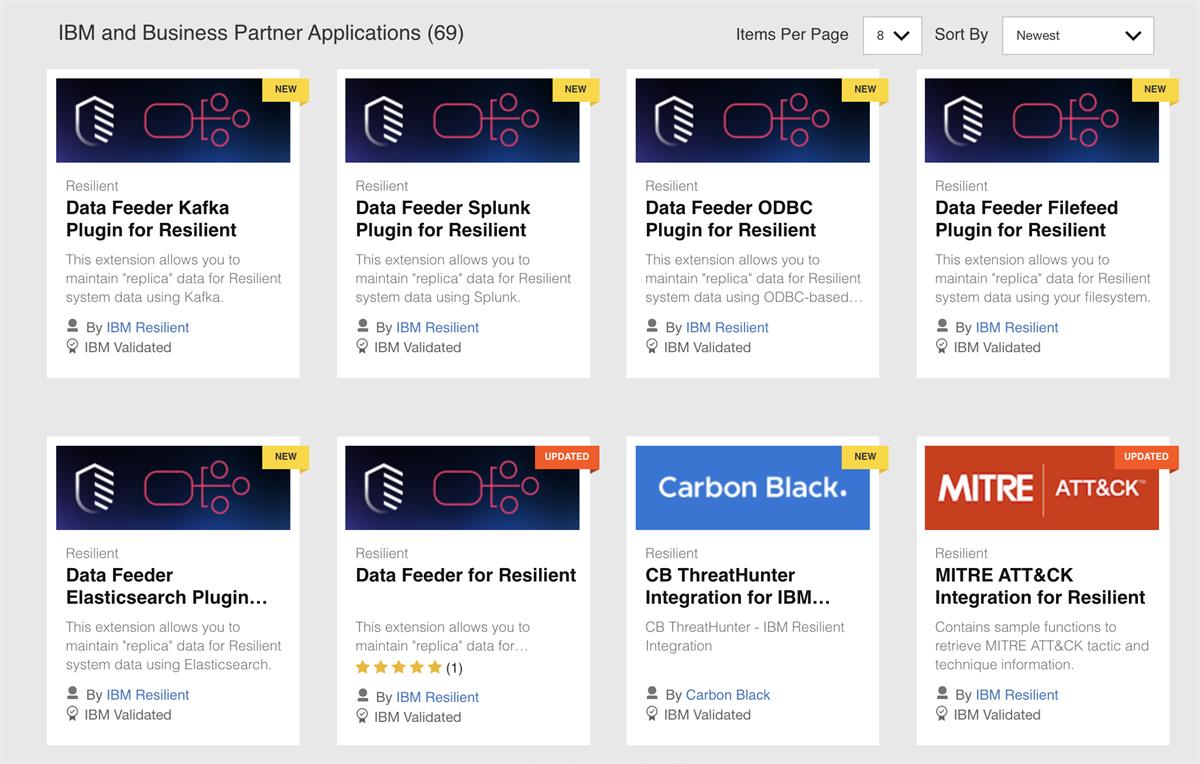Click the author person icon on ODBC card
This screenshot has height=764, width=1200.
(x=652, y=326)
